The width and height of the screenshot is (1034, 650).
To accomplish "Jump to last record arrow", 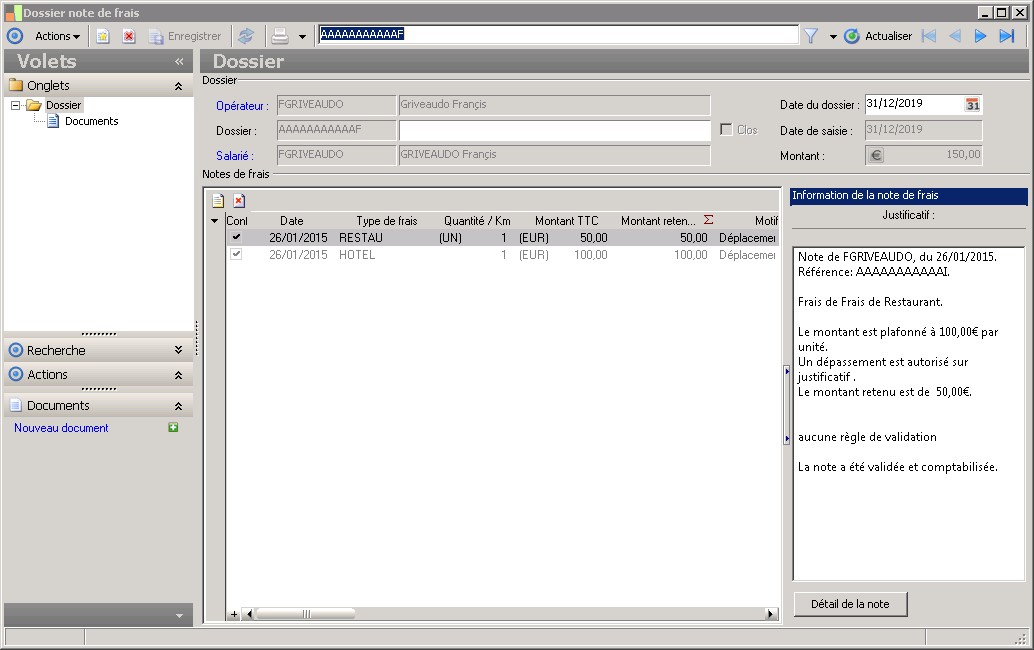I will pos(1007,36).
